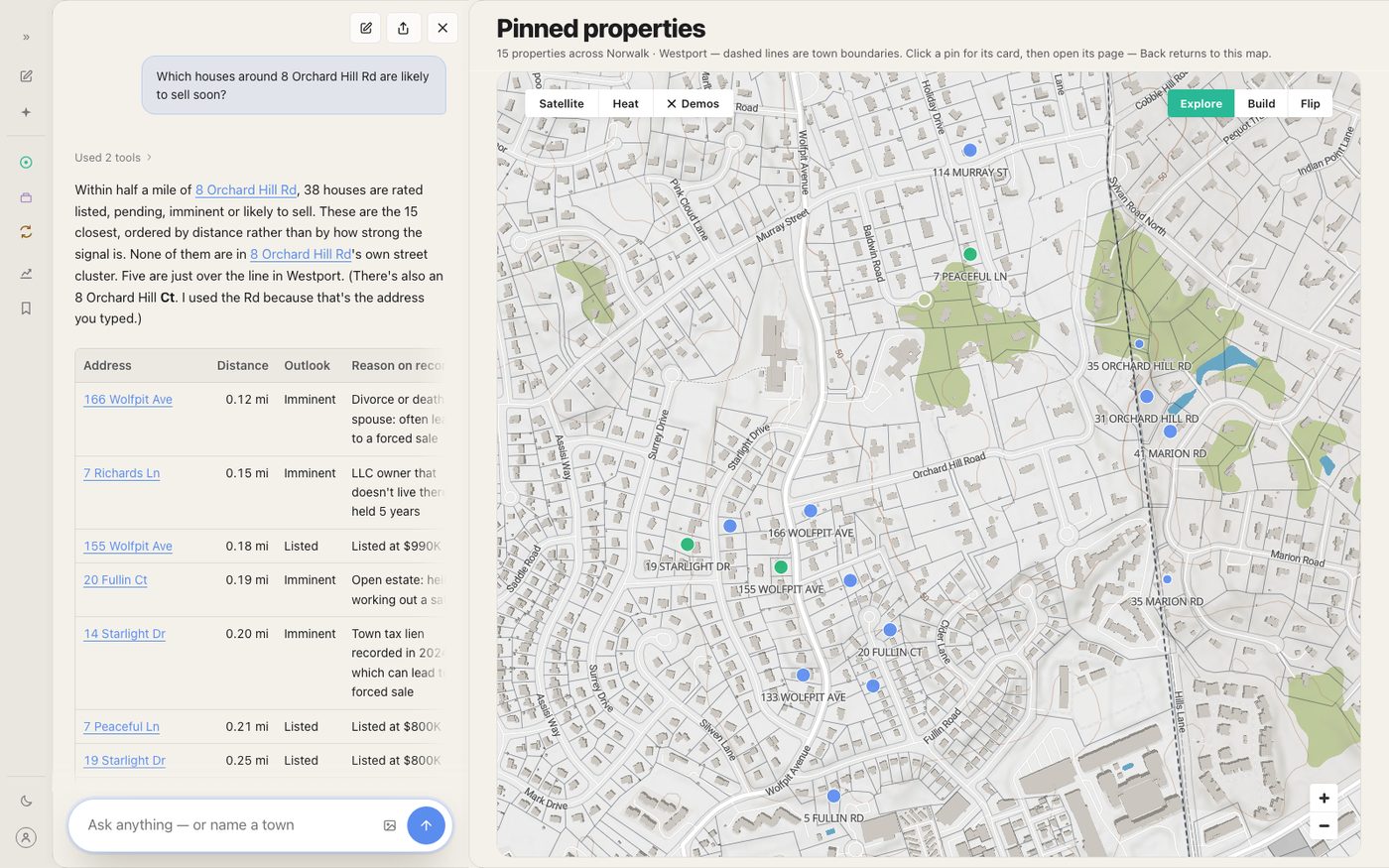Click the pin above 31 Orchard Hill Rd label
The height and width of the screenshot is (868, 1389).
(x=1147, y=397)
